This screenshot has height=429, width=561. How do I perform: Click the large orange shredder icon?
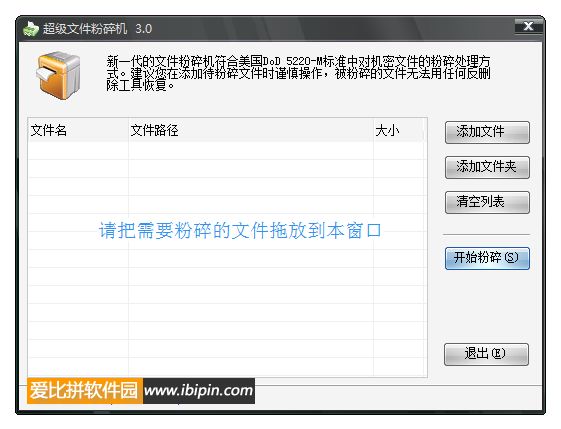point(58,75)
